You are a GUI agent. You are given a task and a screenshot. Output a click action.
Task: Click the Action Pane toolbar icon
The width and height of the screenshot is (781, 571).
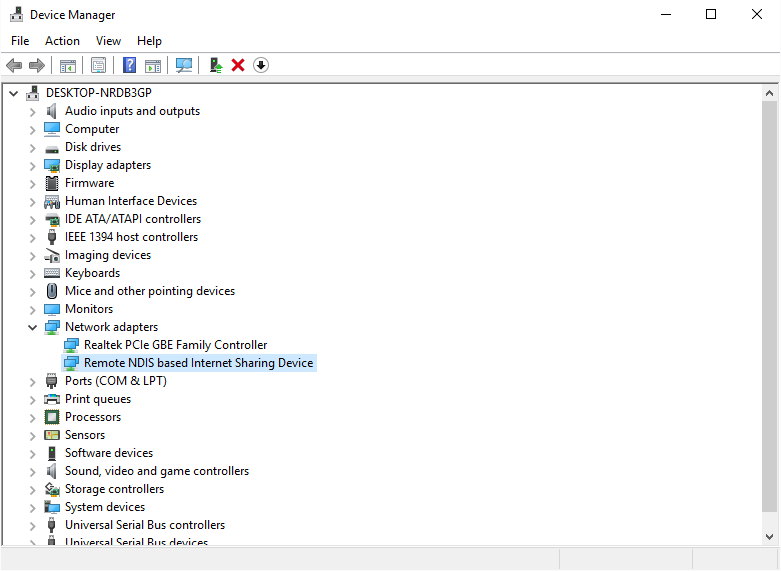tap(153, 65)
